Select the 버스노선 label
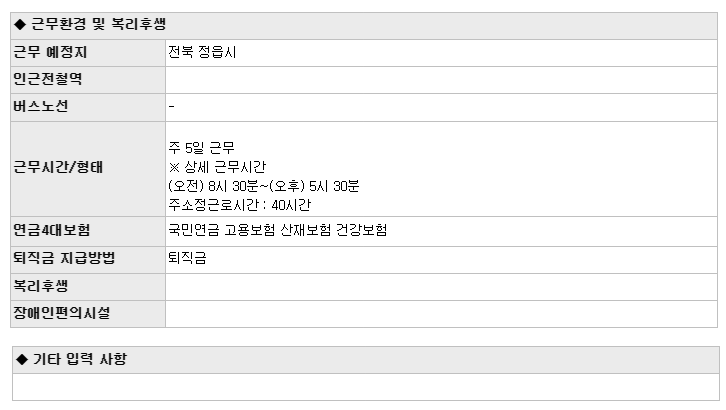Screen dimensions: 726x410 click(41, 106)
